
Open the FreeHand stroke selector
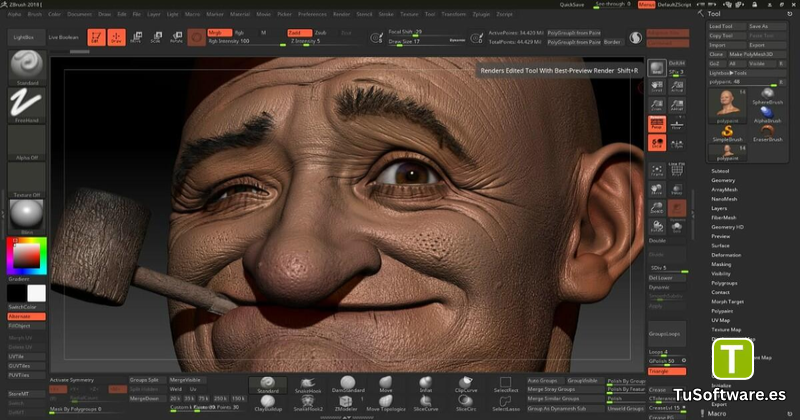[27, 105]
